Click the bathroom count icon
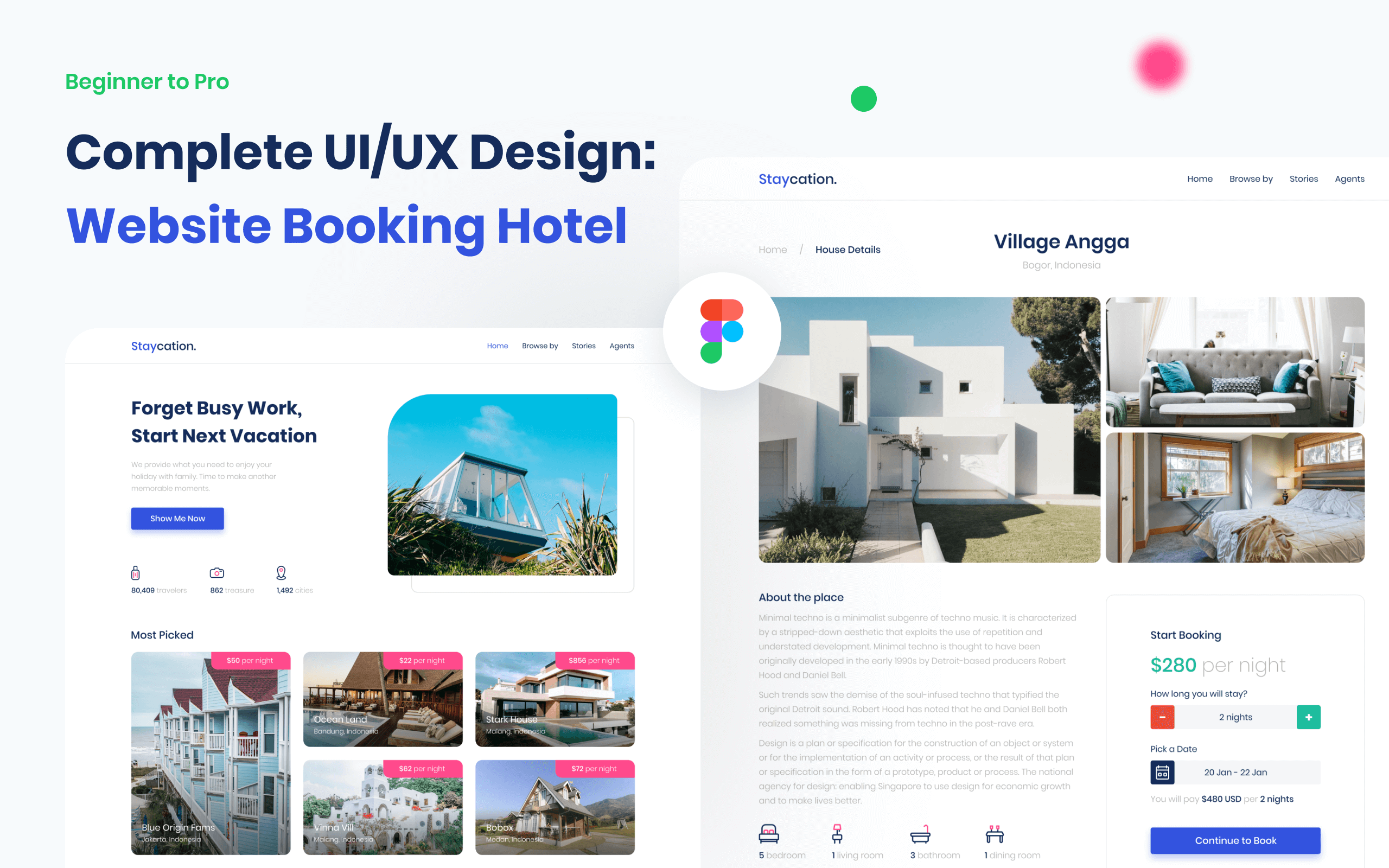Screen dimensions: 1389x868 click(920, 837)
